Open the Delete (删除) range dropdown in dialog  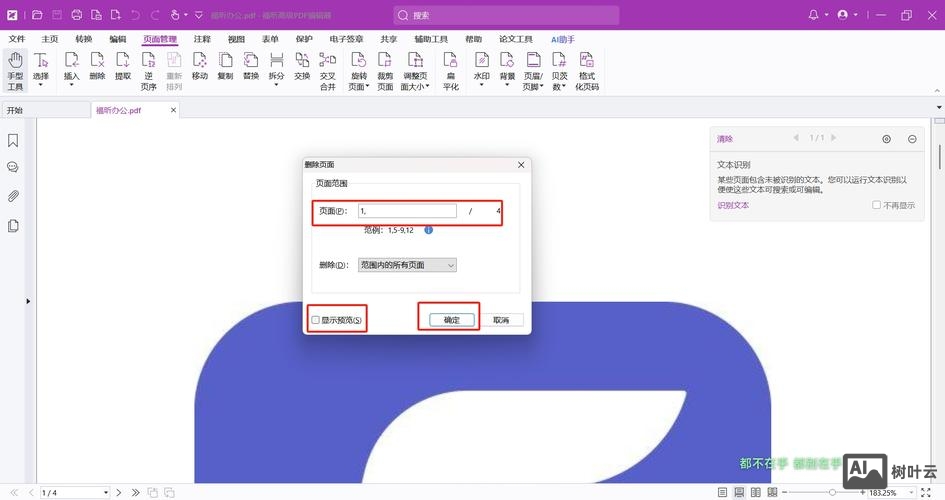click(x=407, y=265)
